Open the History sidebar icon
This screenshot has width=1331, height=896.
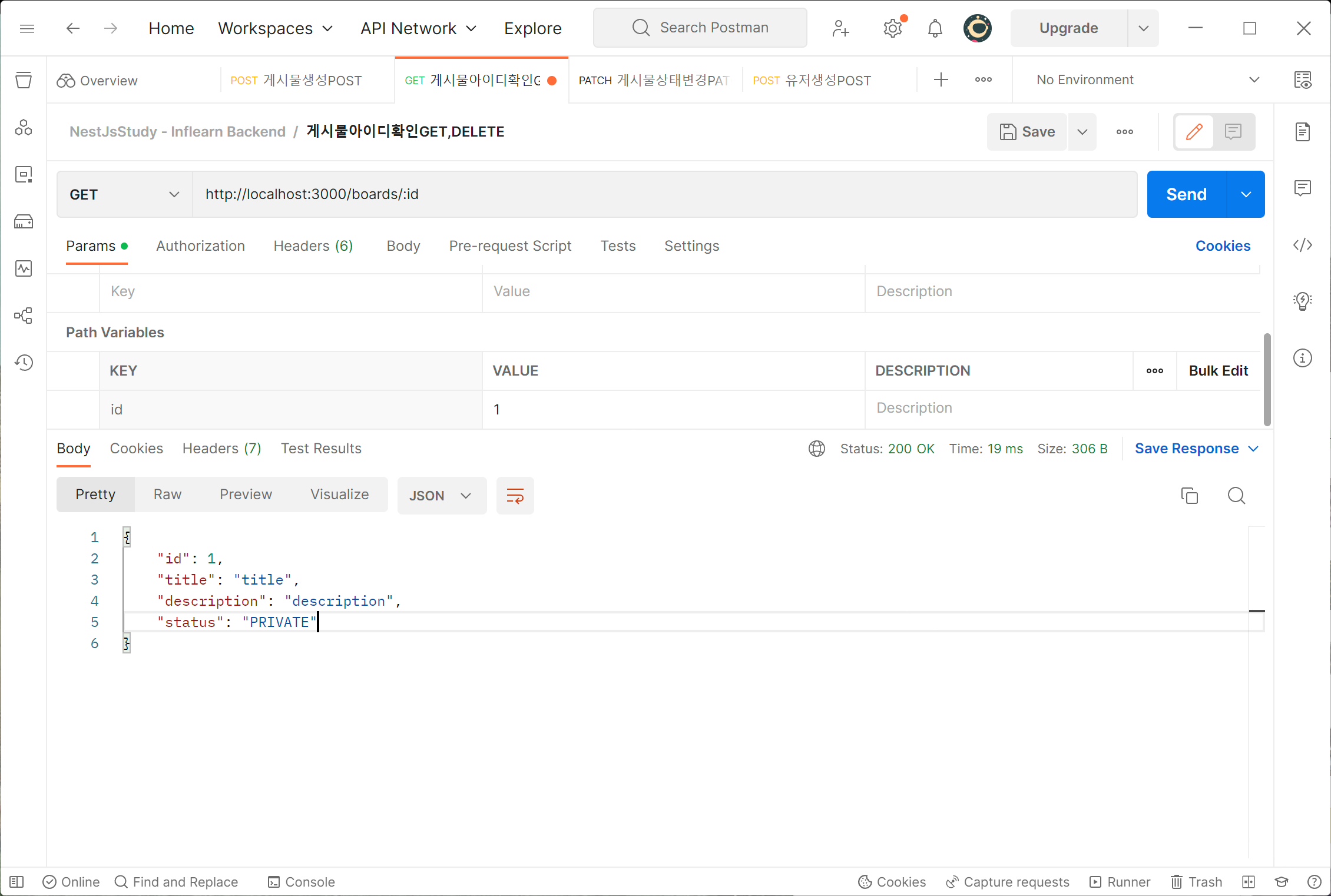click(24, 363)
